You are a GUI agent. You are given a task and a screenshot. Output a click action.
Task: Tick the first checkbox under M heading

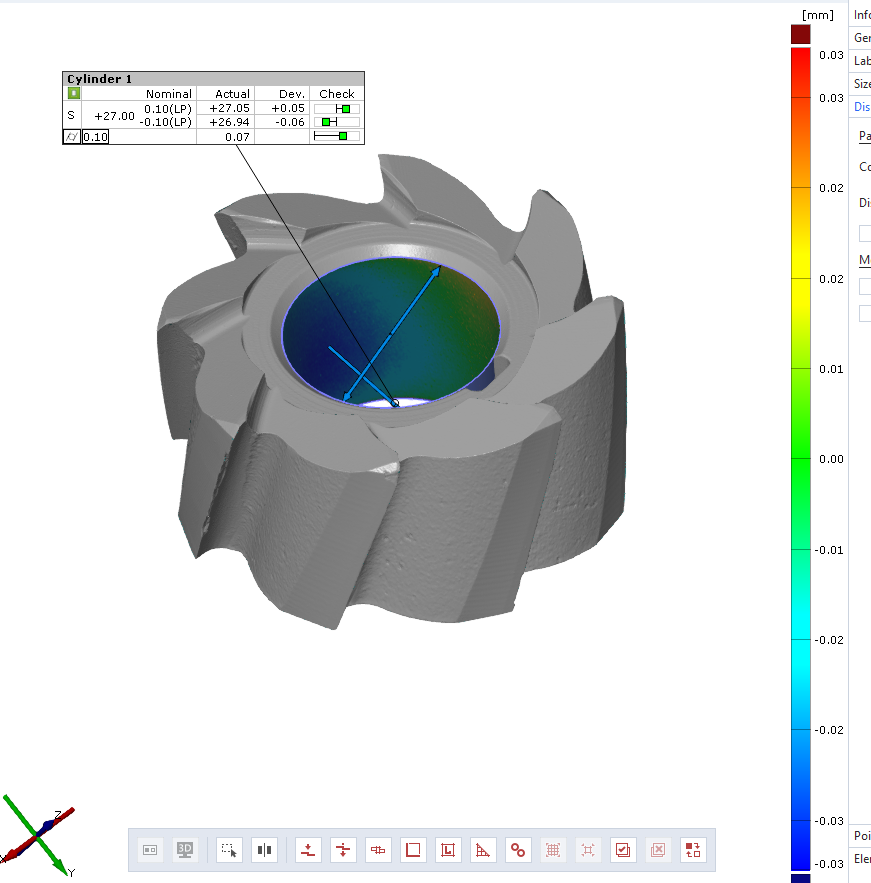[x=865, y=286]
